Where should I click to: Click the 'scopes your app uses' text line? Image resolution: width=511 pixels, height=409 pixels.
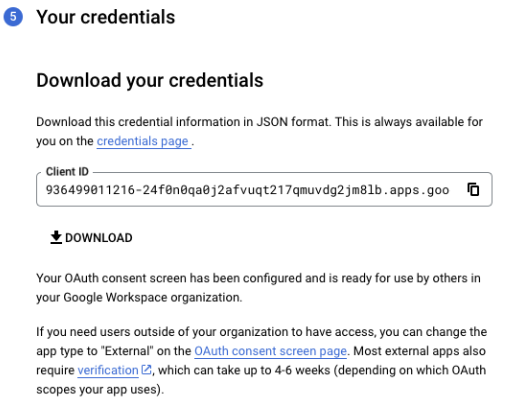(x=100, y=390)
